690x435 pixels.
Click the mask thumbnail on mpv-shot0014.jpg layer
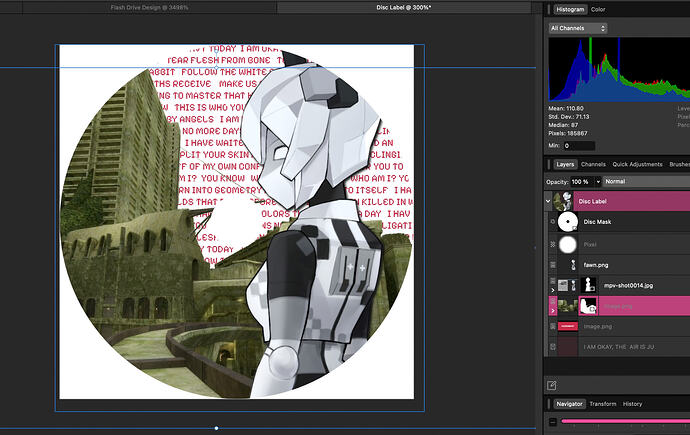pyautogui.click(x=588, y=285)
